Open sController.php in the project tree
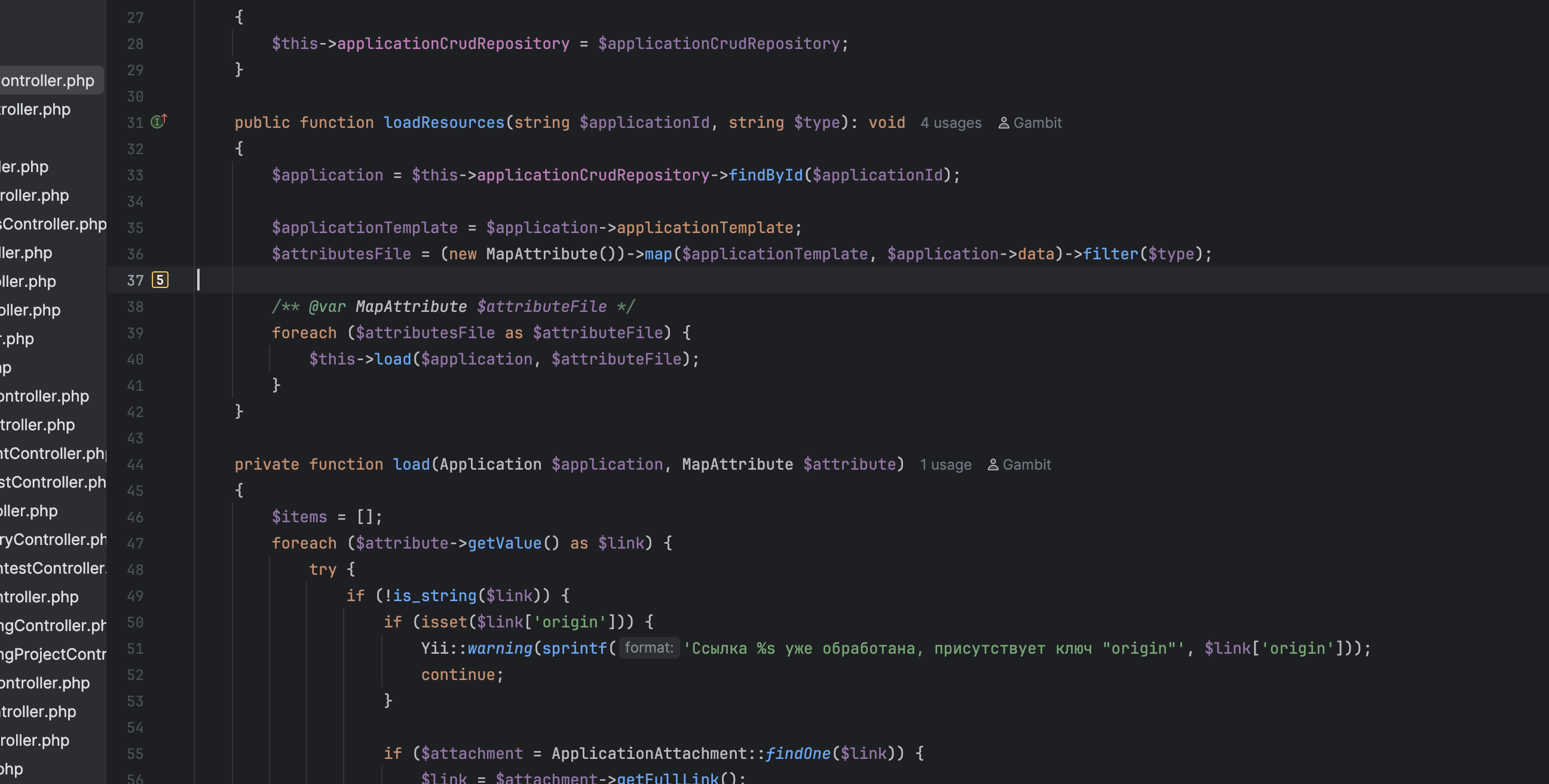Screen dimensions: 1549x784 click(53, 223)
